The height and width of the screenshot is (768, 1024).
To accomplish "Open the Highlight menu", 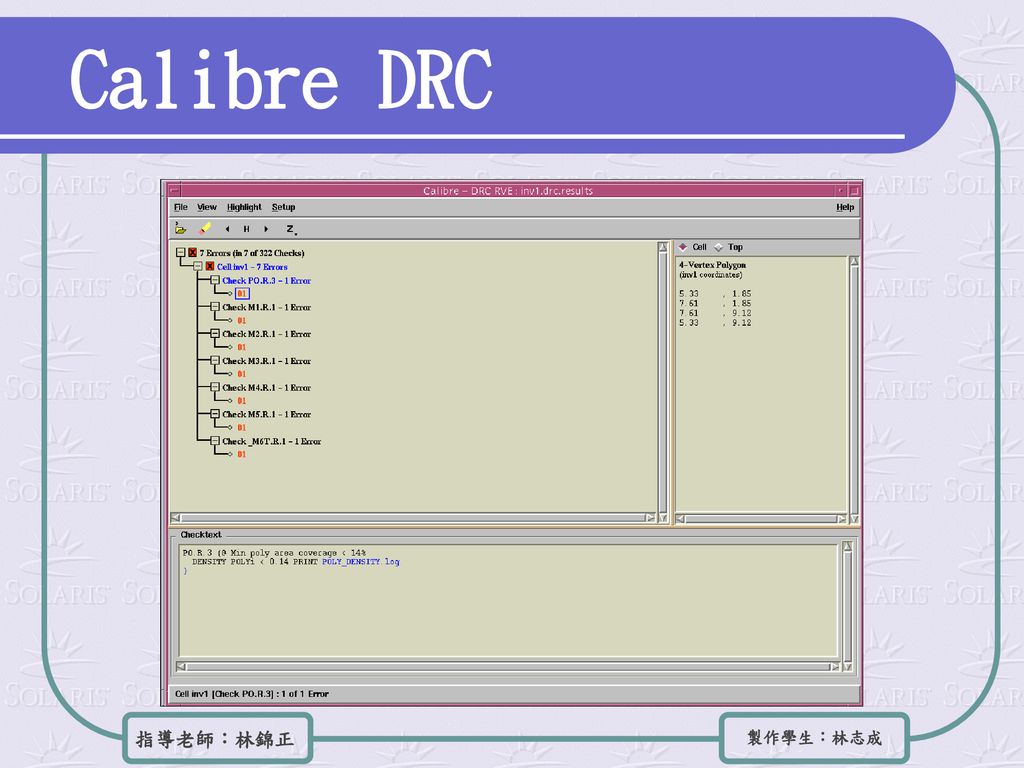I will click(244, 207).
